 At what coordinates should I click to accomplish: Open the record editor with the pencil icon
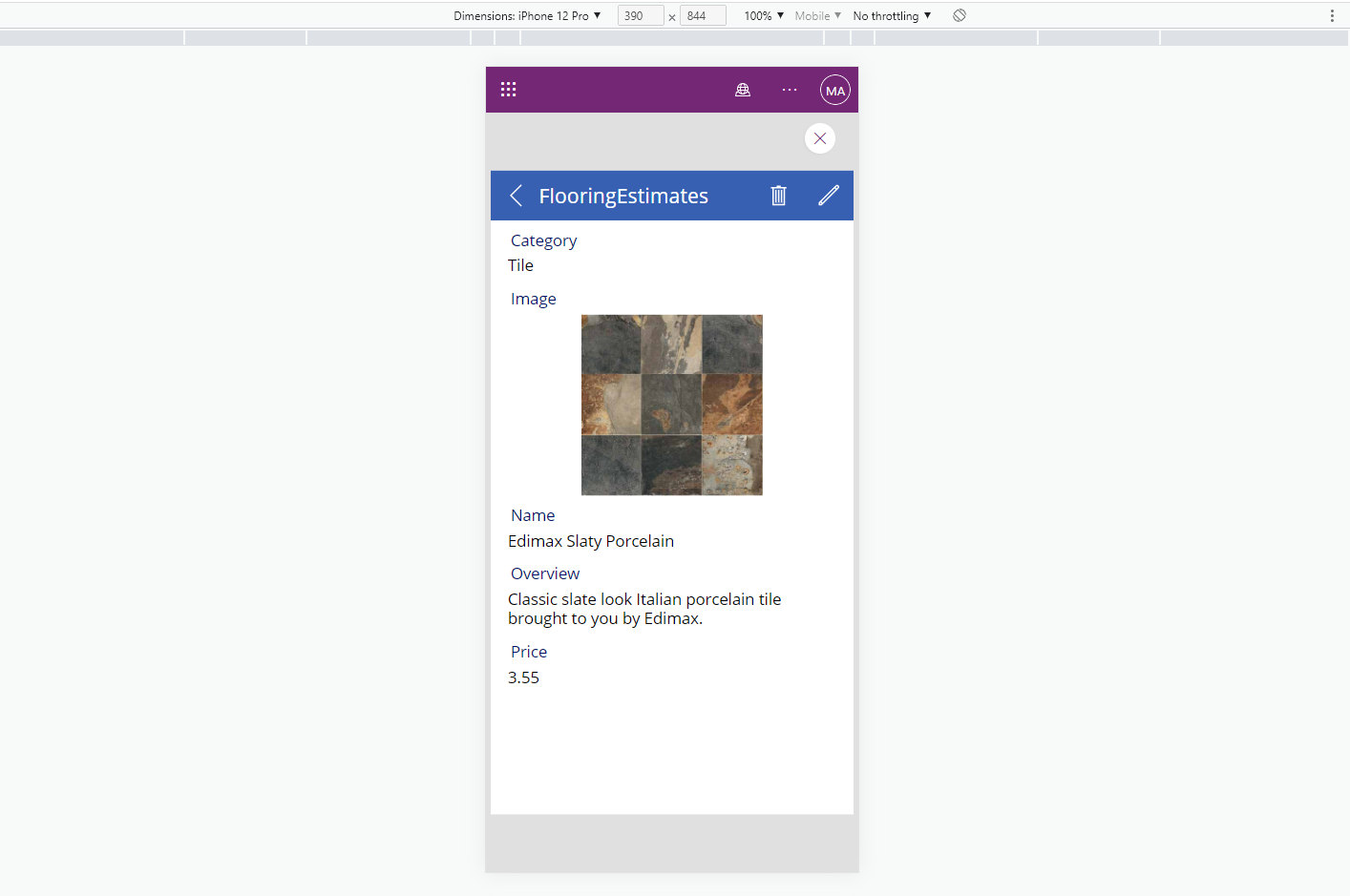pos(829,195)
